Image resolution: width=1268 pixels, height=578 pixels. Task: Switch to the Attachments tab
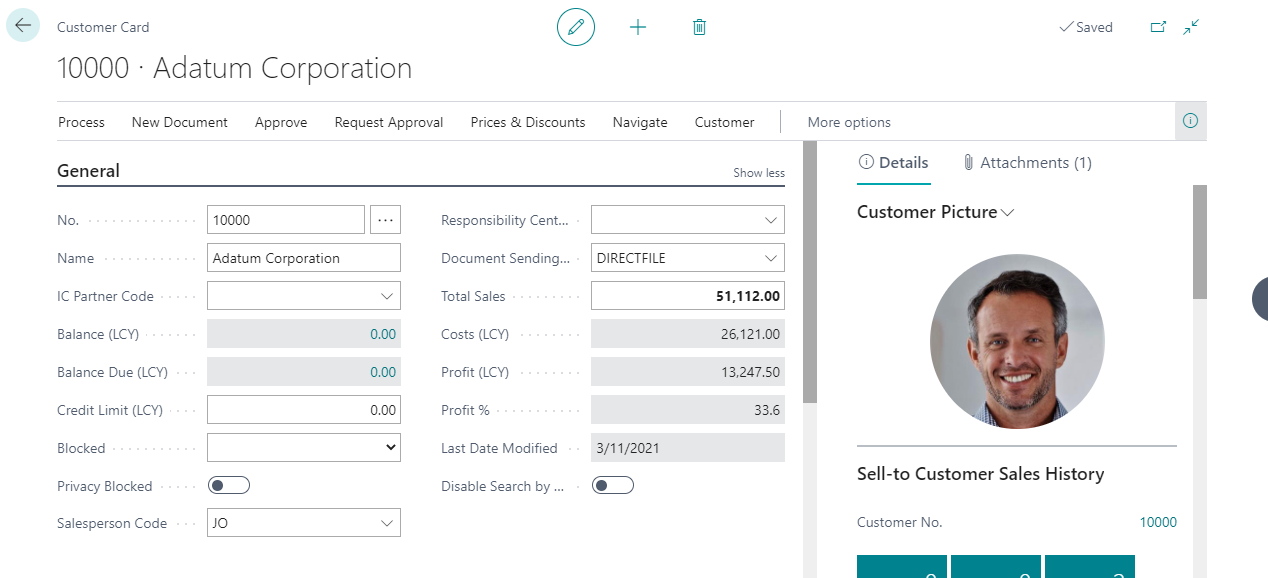pyautogui.click(x=1037, y=162)
